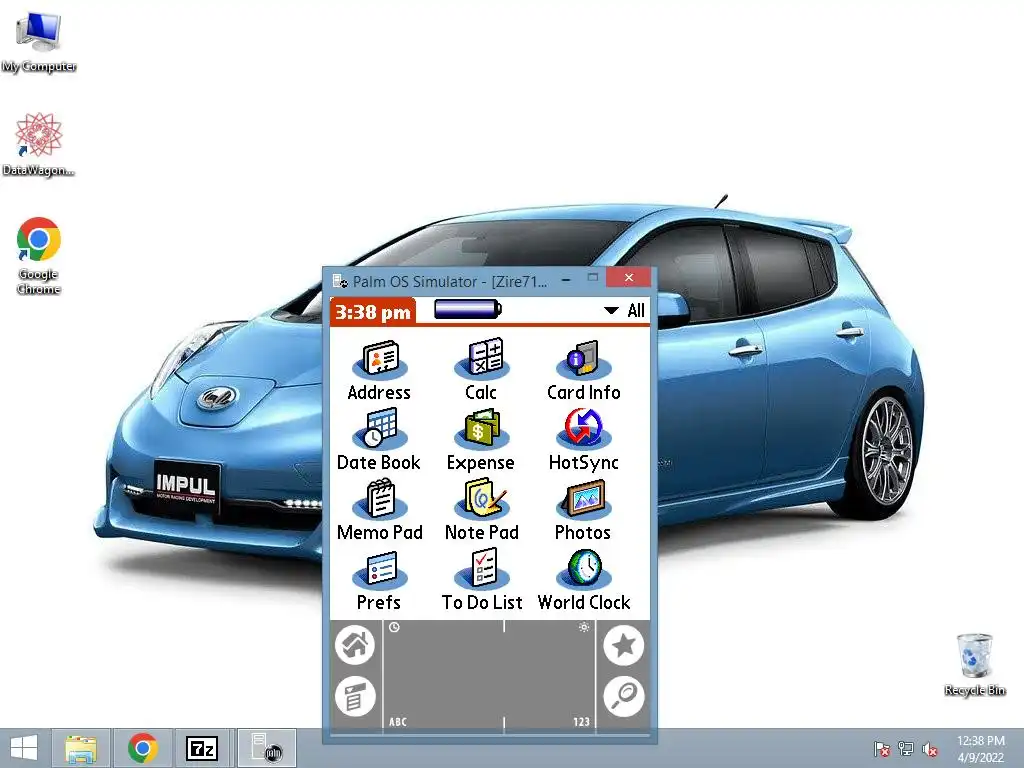
Task: Expand the All category dropdown
Action: coord(625,311)
